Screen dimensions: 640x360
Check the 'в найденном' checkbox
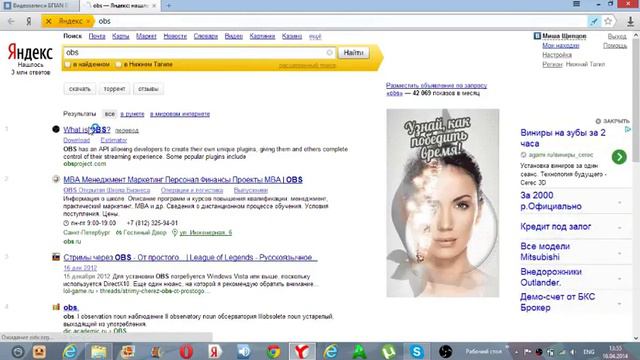pyautogui.click(x=68, y=64)
